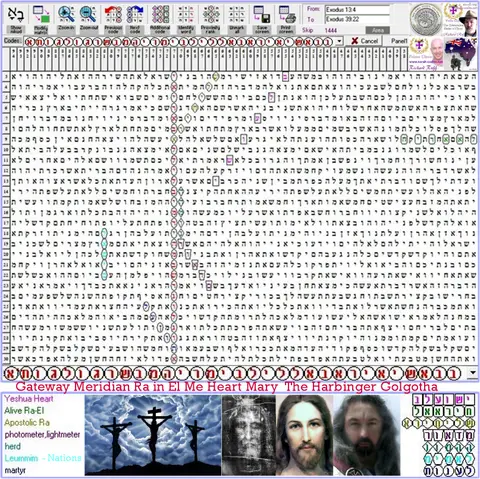Click the Area button
The image size is (480, 479).
click(378, 30)
